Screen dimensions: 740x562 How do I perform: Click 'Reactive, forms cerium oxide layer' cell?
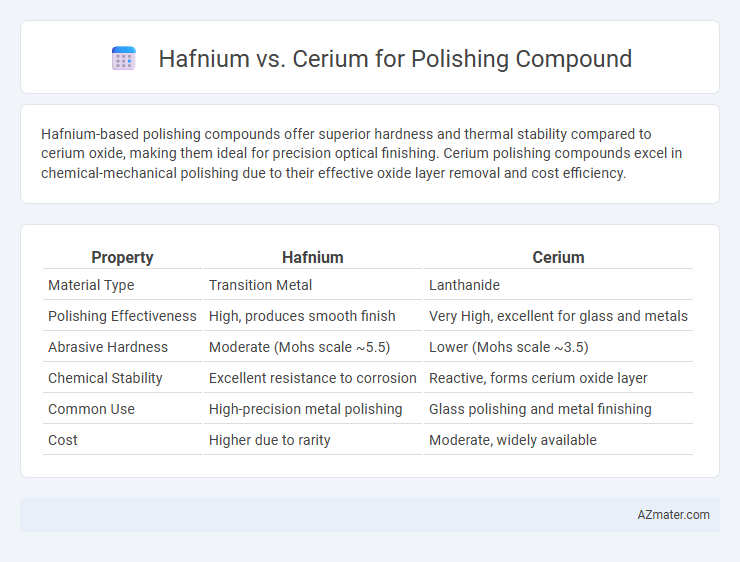[x=538, y=378]
